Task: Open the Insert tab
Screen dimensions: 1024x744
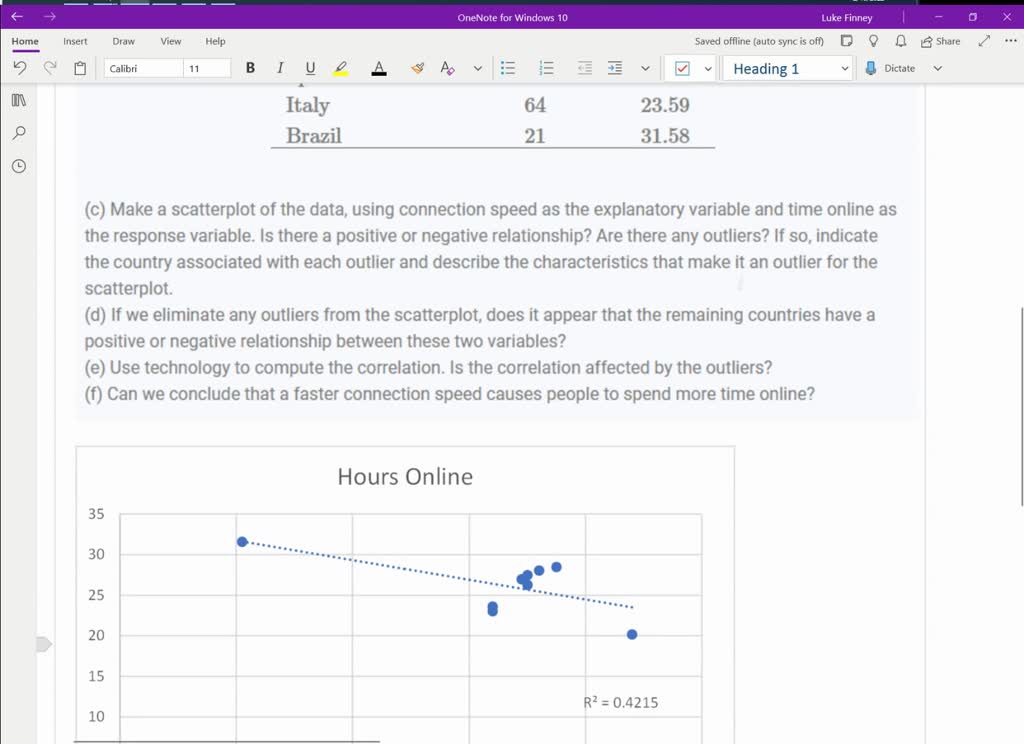Action: (x=75, y=41)
